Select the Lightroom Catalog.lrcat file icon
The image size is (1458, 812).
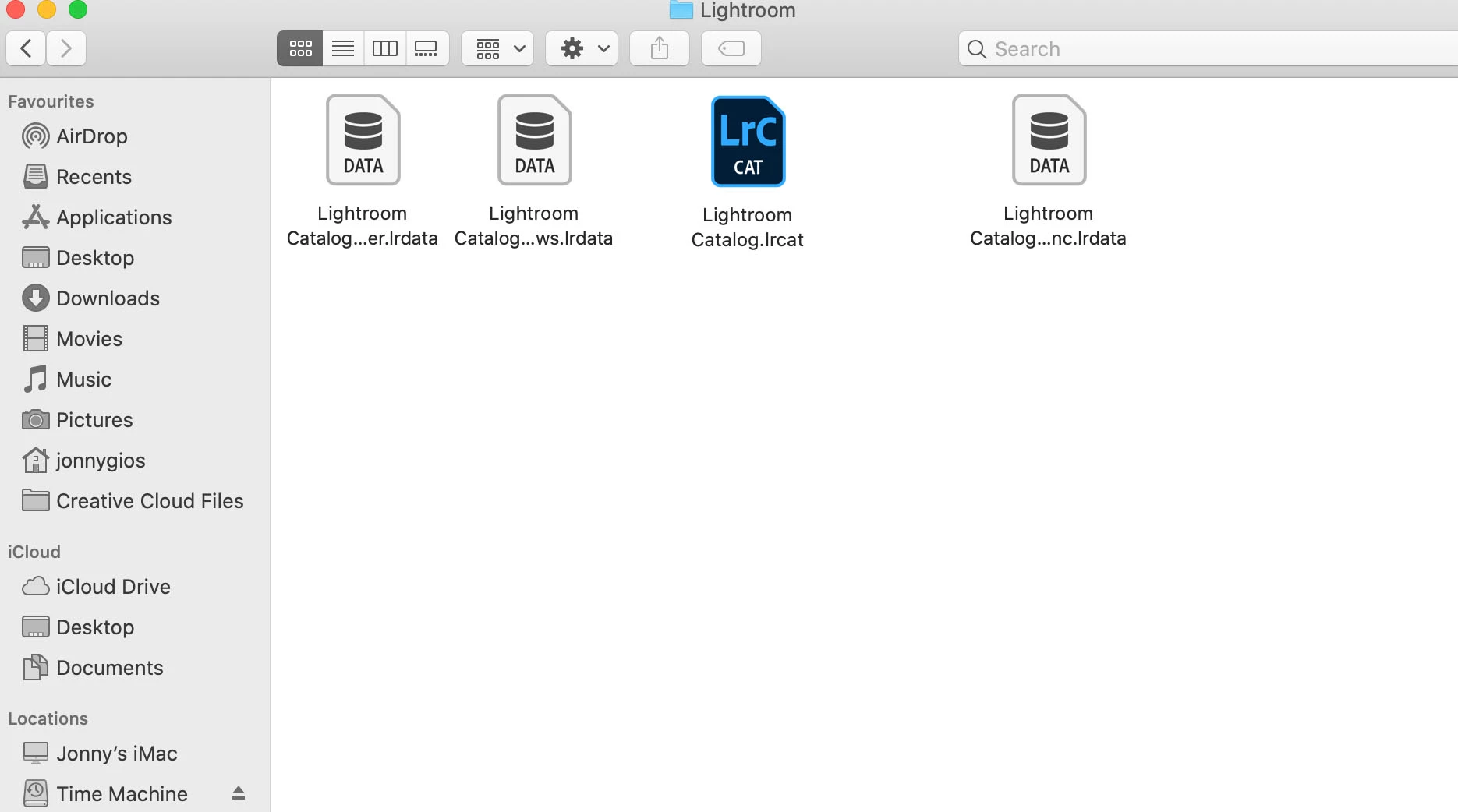pos(748,141)
